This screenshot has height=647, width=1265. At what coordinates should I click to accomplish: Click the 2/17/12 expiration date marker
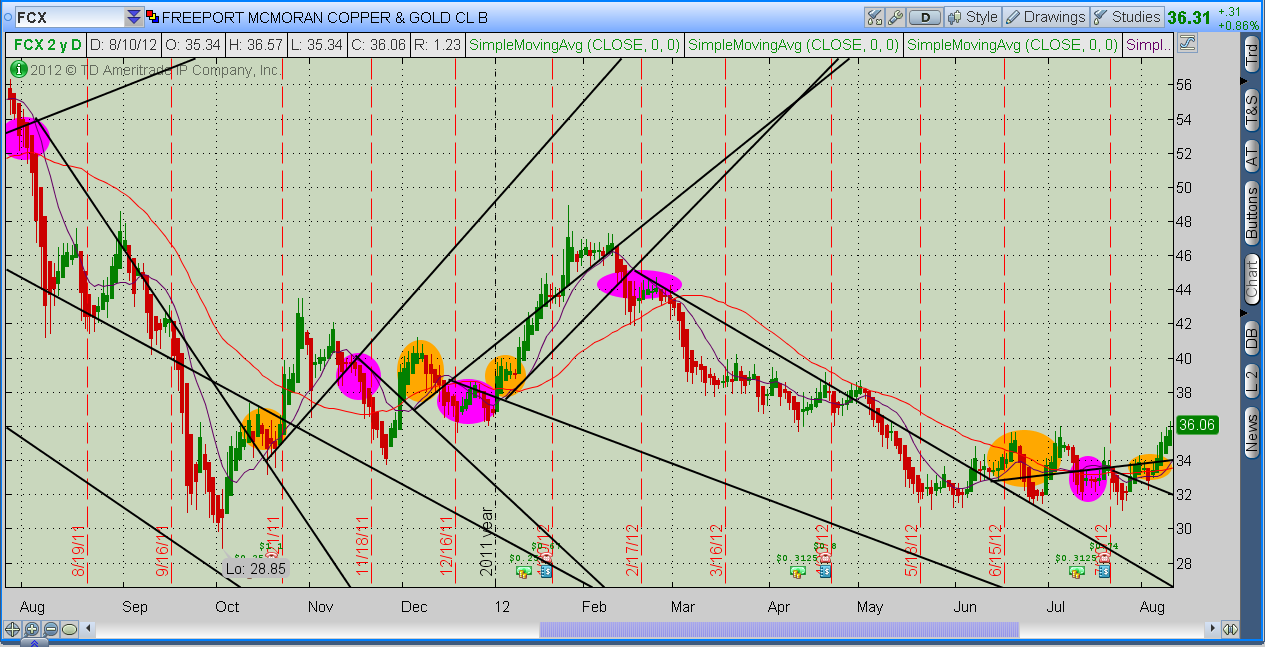[x=632, y=549]
